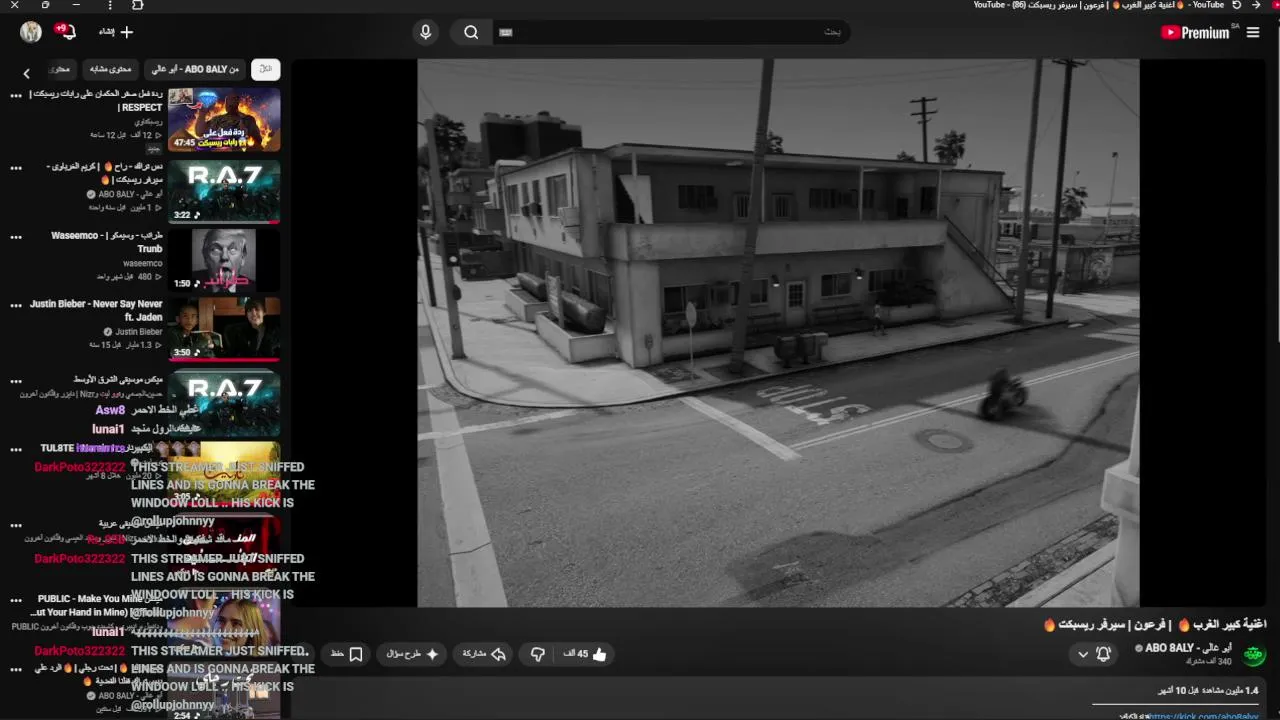The image size is (1280, 720).
Task: Open more options for the mix playlist
Action: point(16,381)
